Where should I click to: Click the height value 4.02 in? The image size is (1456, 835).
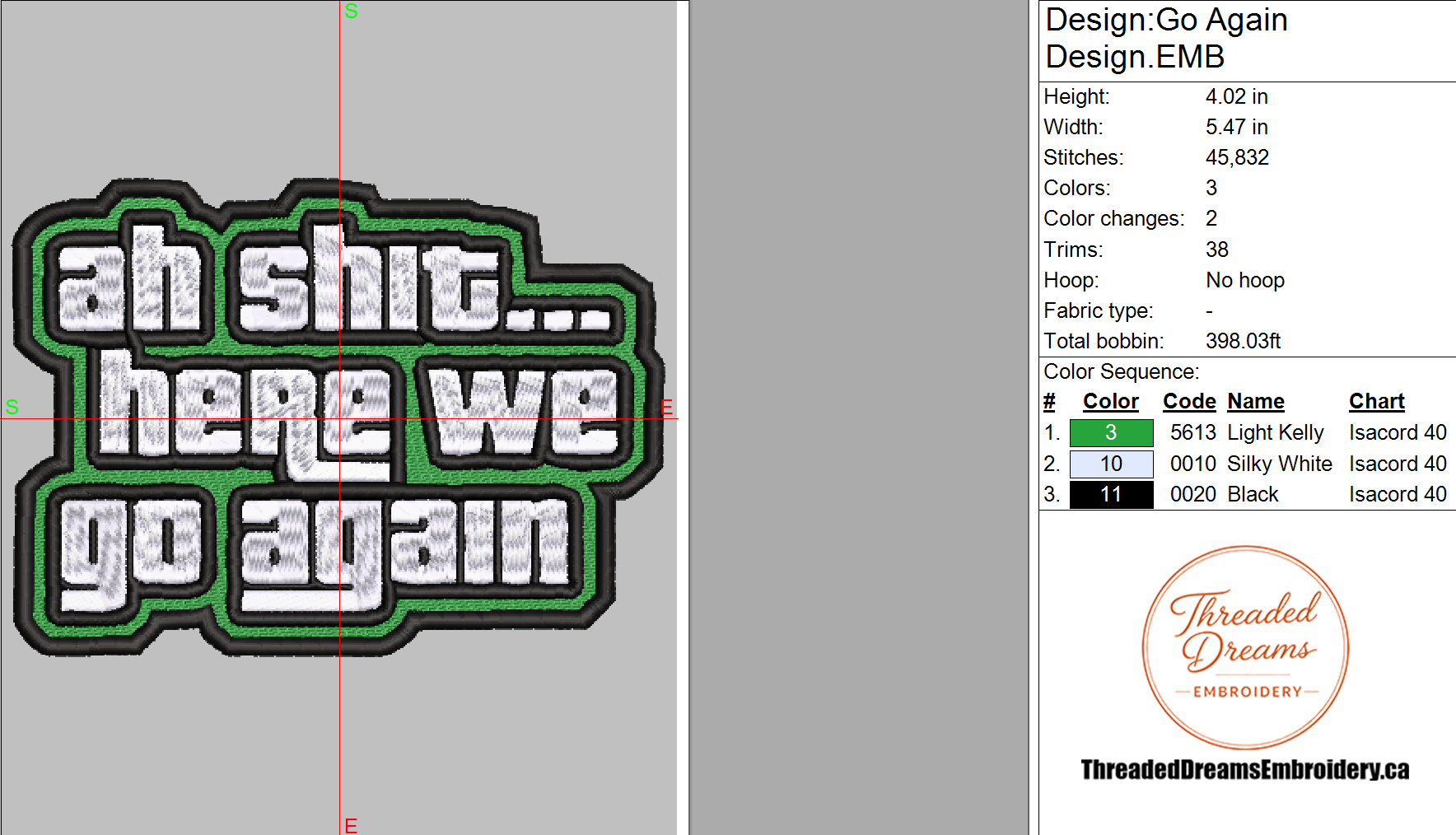pyautogui.click(x=1236, y=96)
